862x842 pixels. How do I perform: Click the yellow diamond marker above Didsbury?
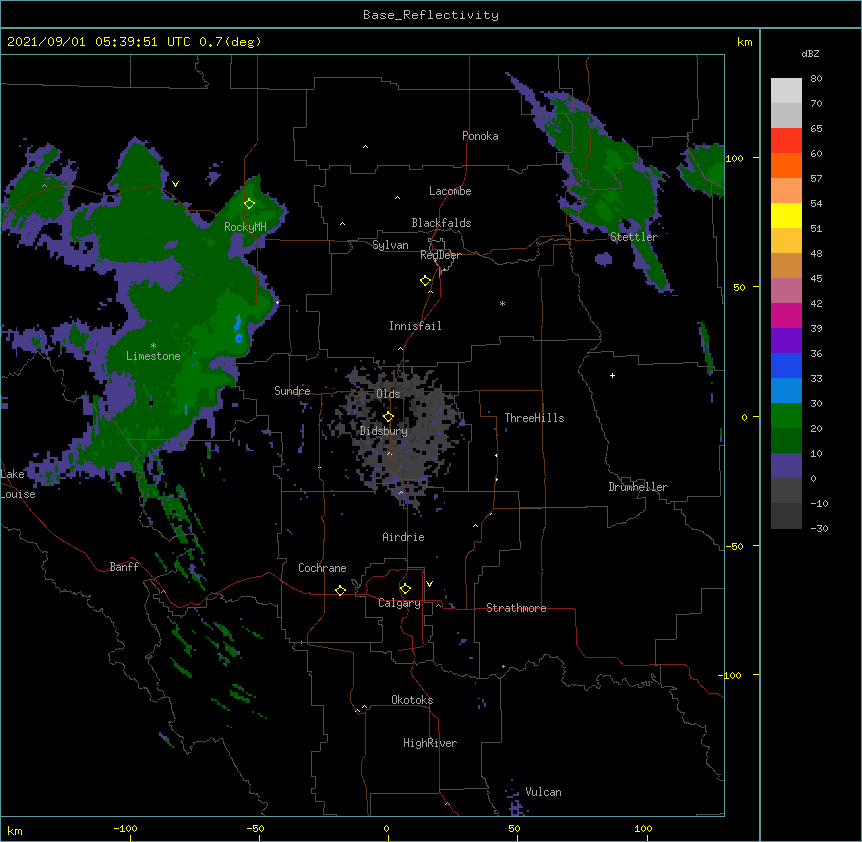388,417
